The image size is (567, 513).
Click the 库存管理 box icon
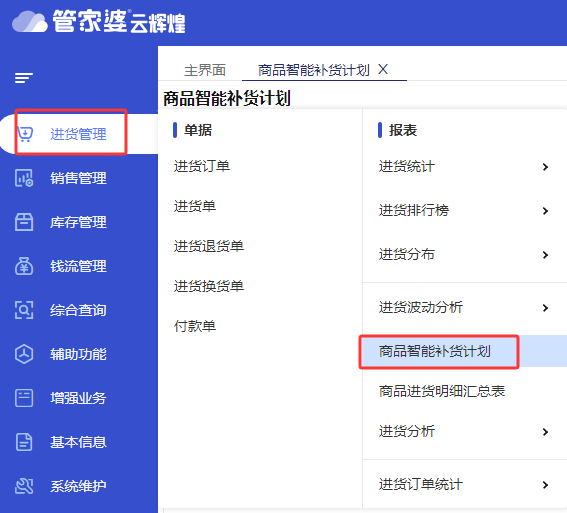point(24,222)
